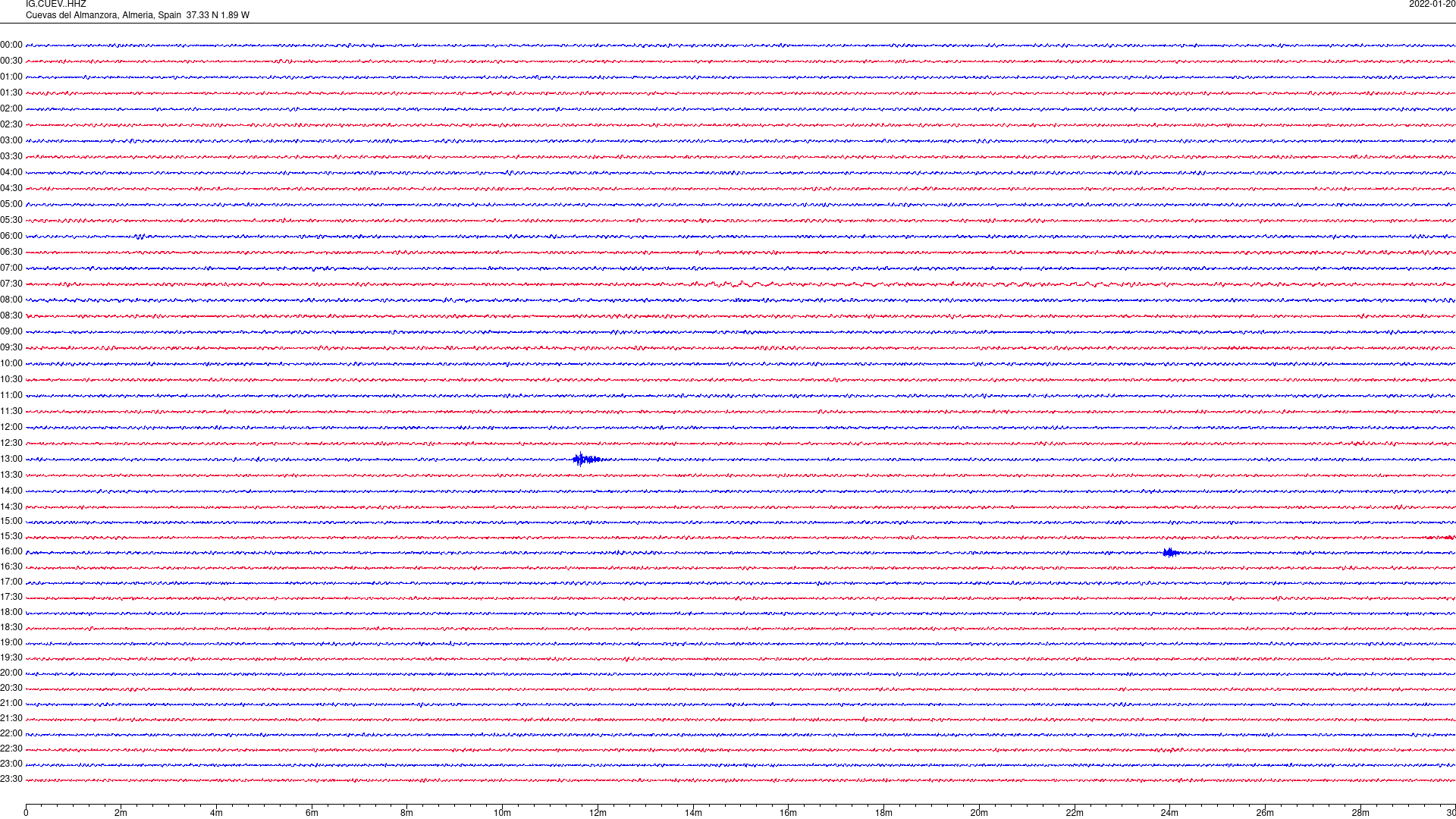Click the 19:00 row time label
Viewport: 1456px width, 819px height.
(11, 643)
